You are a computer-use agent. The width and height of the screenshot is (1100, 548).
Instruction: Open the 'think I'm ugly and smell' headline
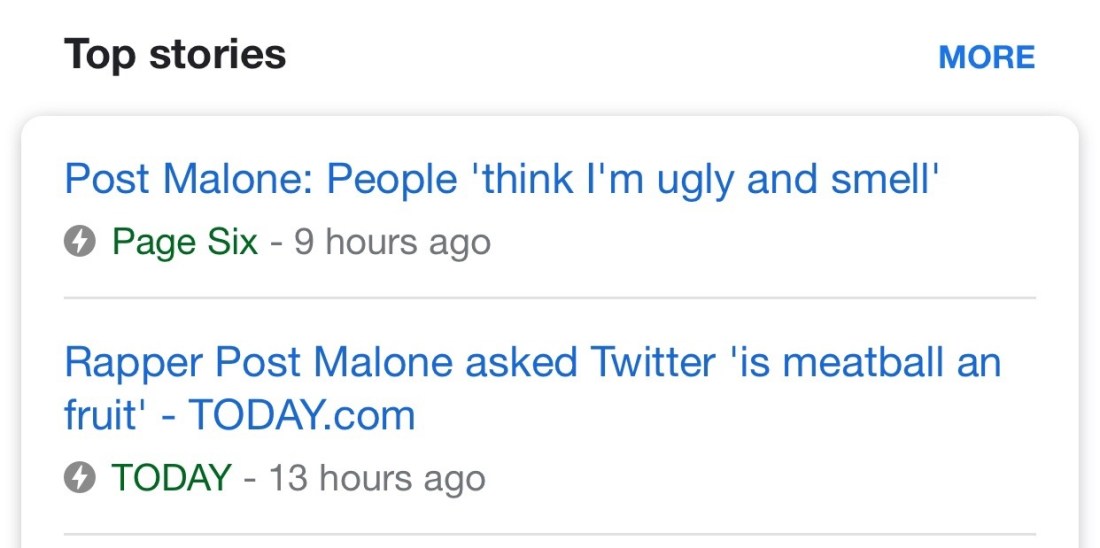502,180
